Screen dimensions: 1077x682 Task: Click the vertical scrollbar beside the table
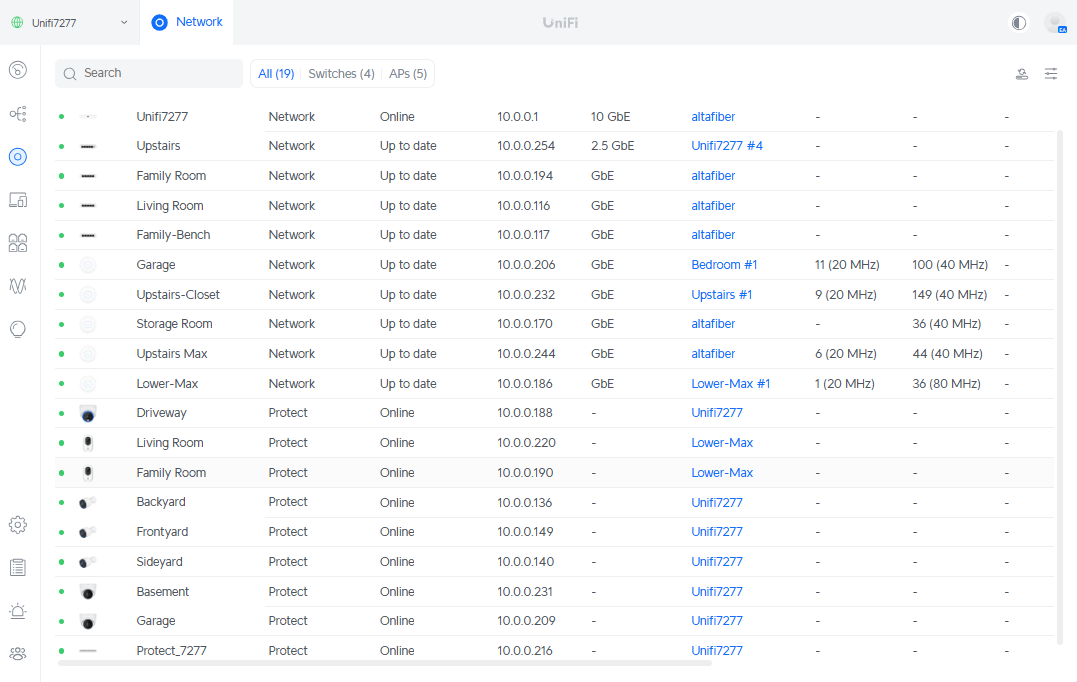(1060, 387)
